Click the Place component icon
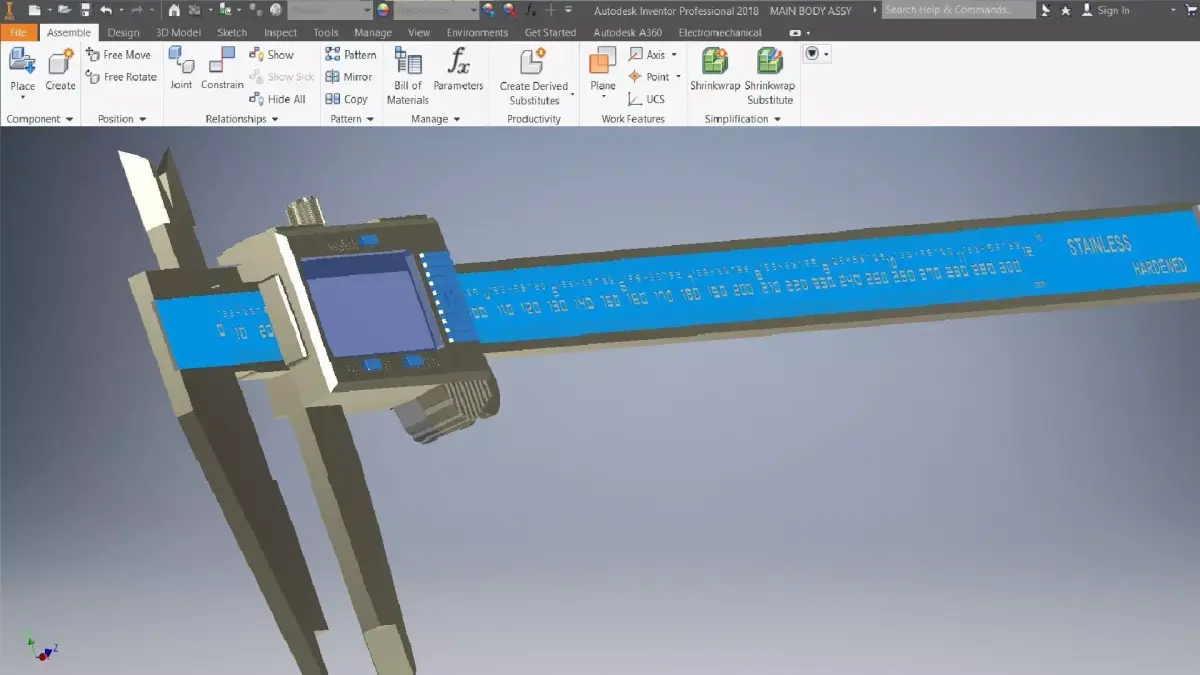The width and height of the screenshot is (1200, 675). [x=22, y=62]
